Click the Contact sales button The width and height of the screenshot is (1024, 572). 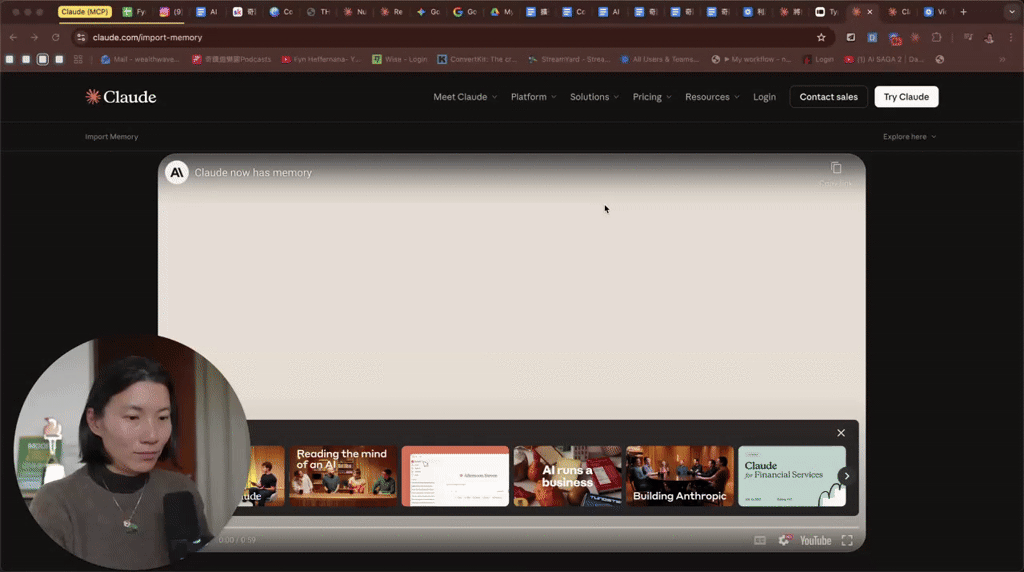coord(829,97)
